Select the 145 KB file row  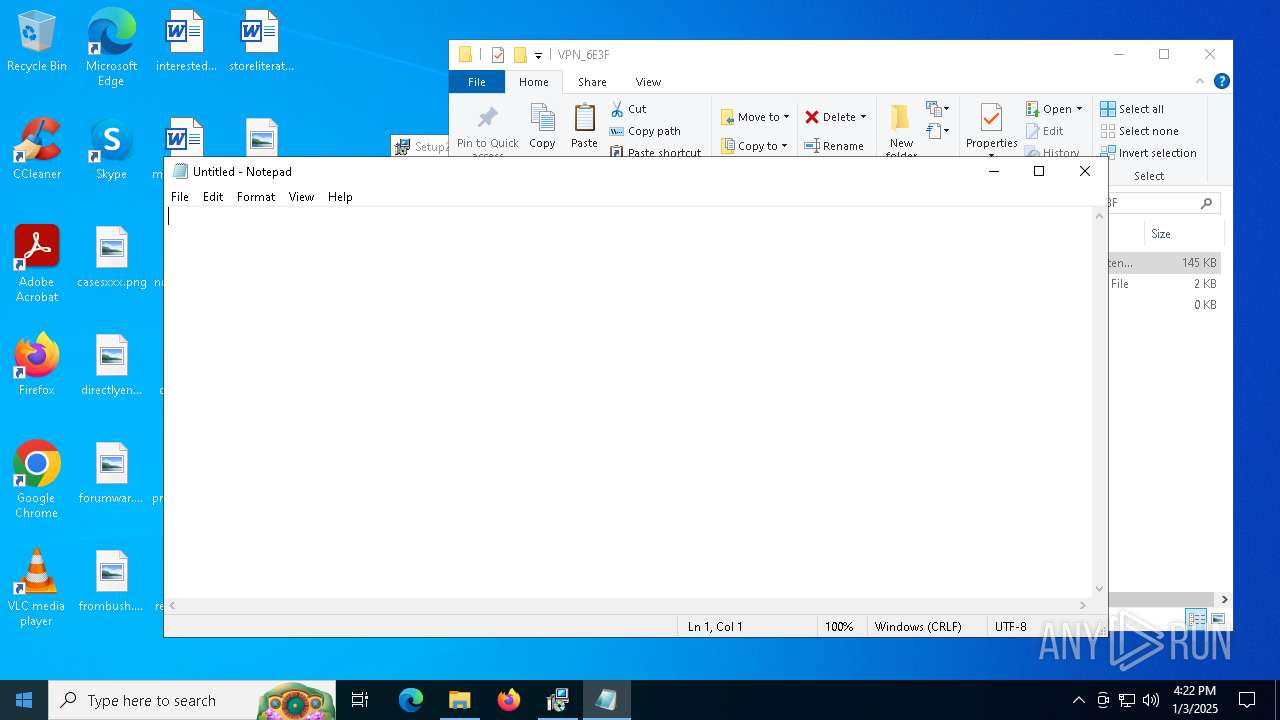coord(1164,263)
